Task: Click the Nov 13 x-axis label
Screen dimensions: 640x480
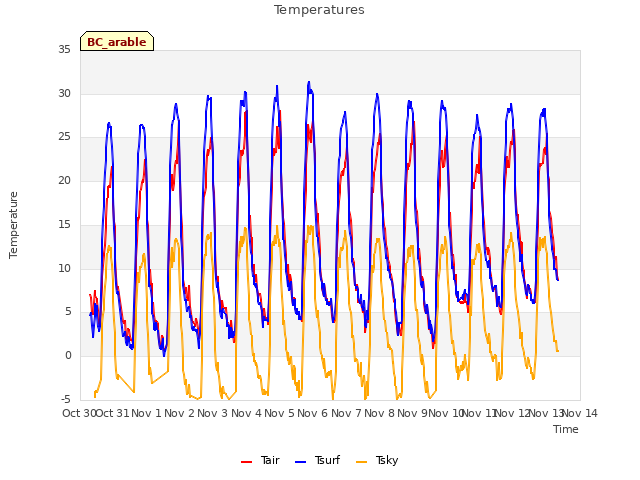Action: point(546,413)
